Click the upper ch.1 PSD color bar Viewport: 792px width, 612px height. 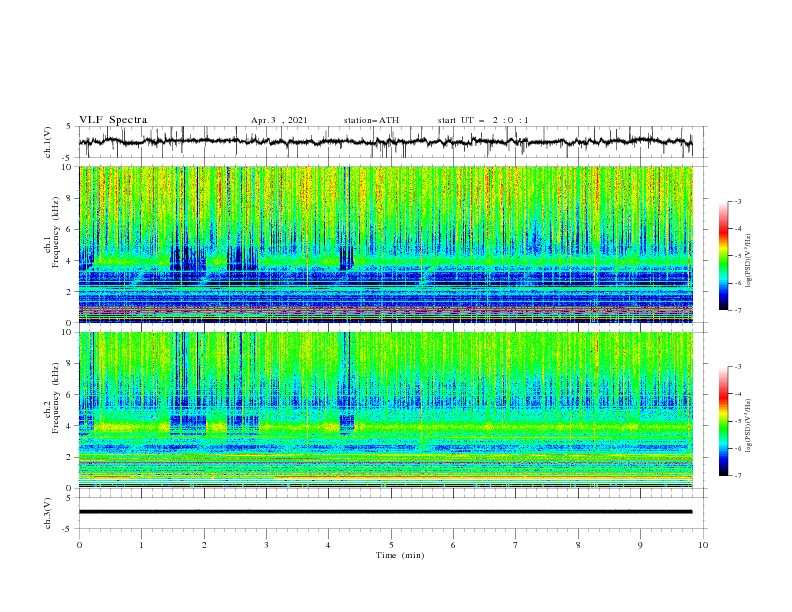[x=723, y=255]
